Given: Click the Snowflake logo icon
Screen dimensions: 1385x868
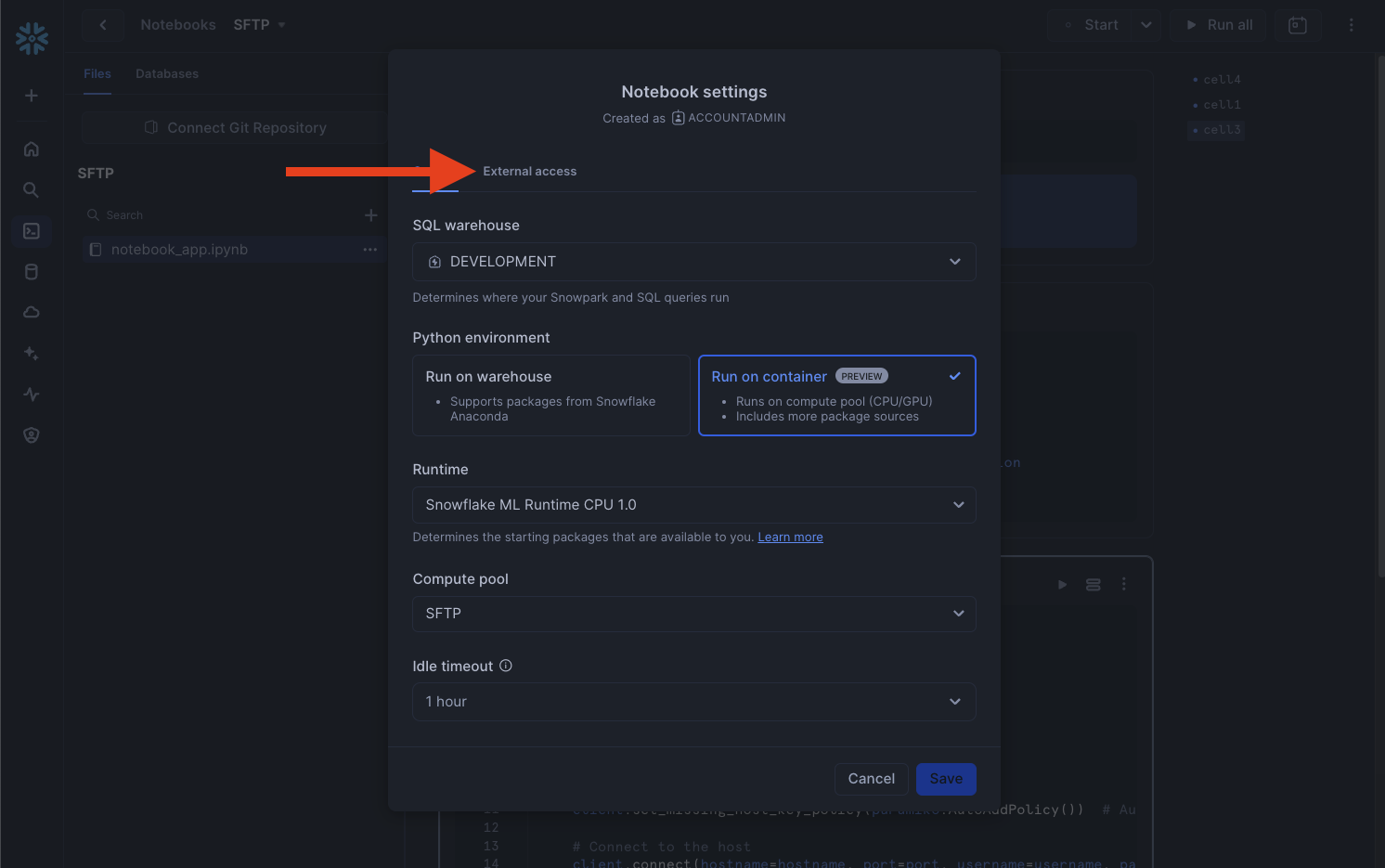Looking at the screenshot, I should tap(32, 38).
